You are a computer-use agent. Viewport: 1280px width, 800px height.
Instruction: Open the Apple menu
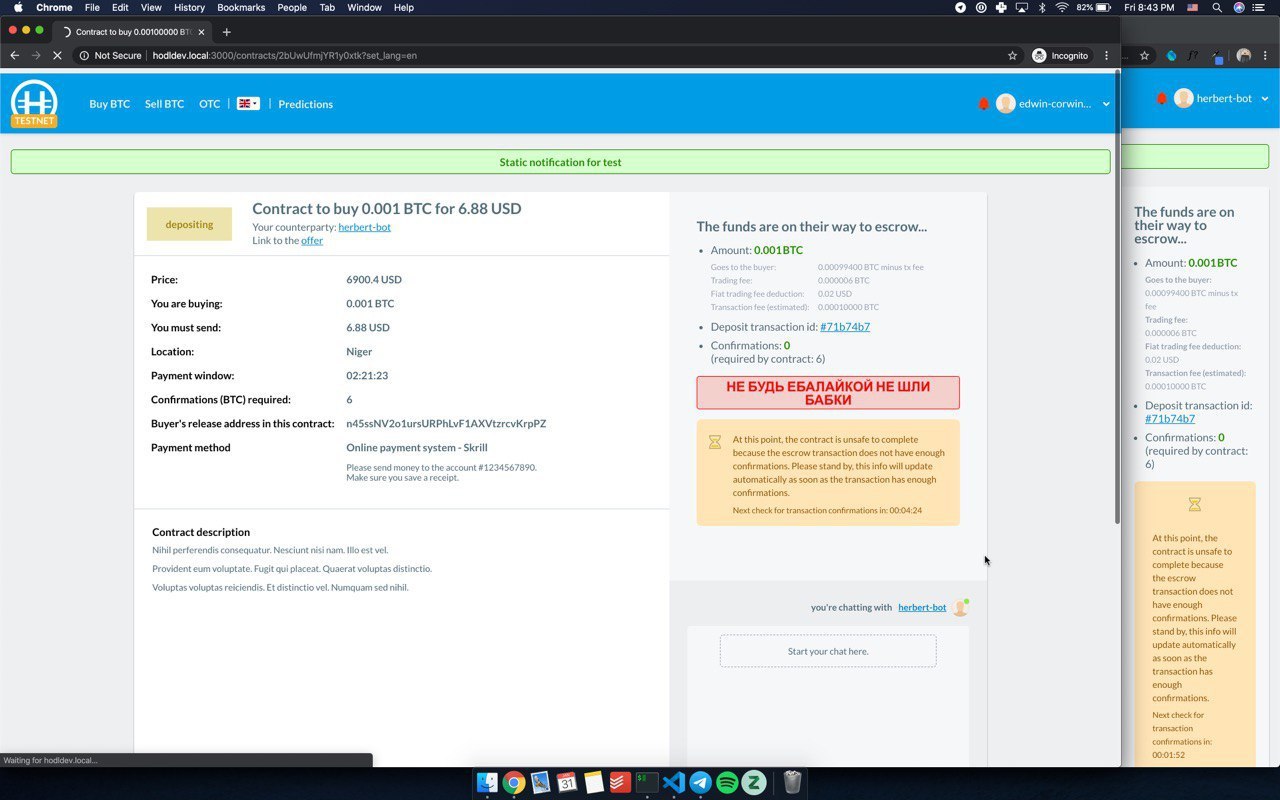[18, 7]
